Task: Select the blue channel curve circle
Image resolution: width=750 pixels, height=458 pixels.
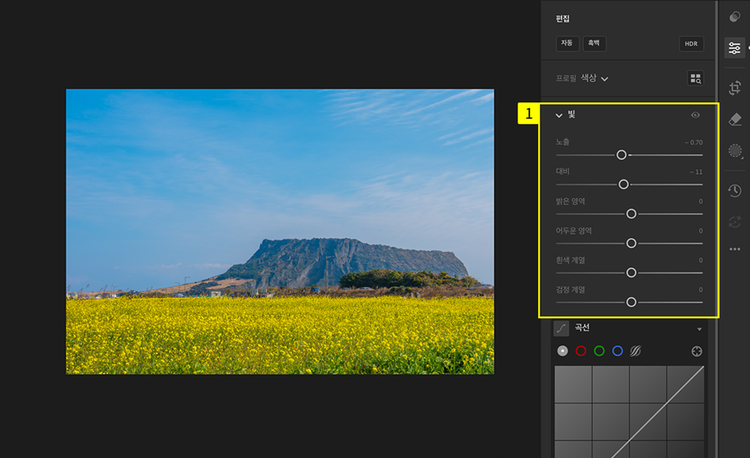Action: pyautogui.click(x=617, y=351)
